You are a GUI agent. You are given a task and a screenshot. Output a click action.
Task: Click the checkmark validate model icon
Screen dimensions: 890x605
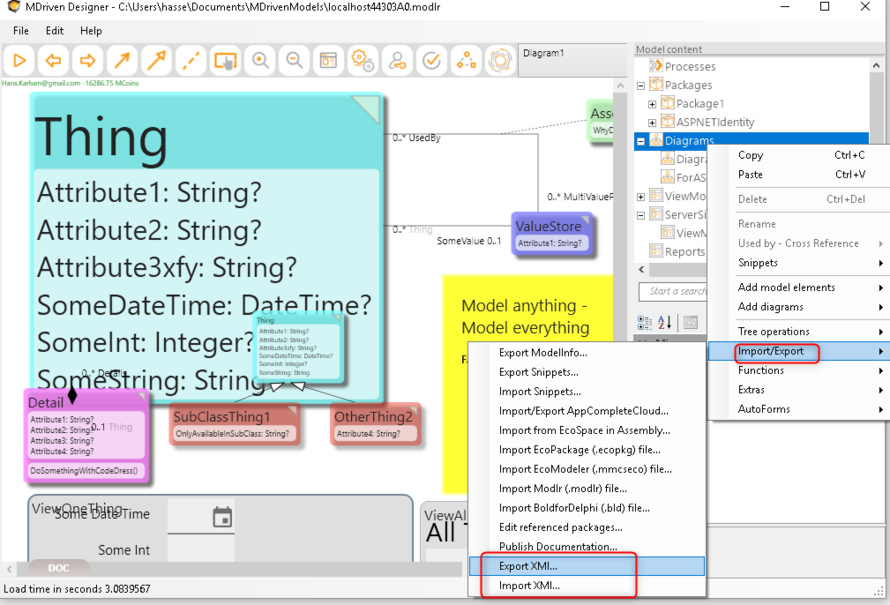coord(431,61)
